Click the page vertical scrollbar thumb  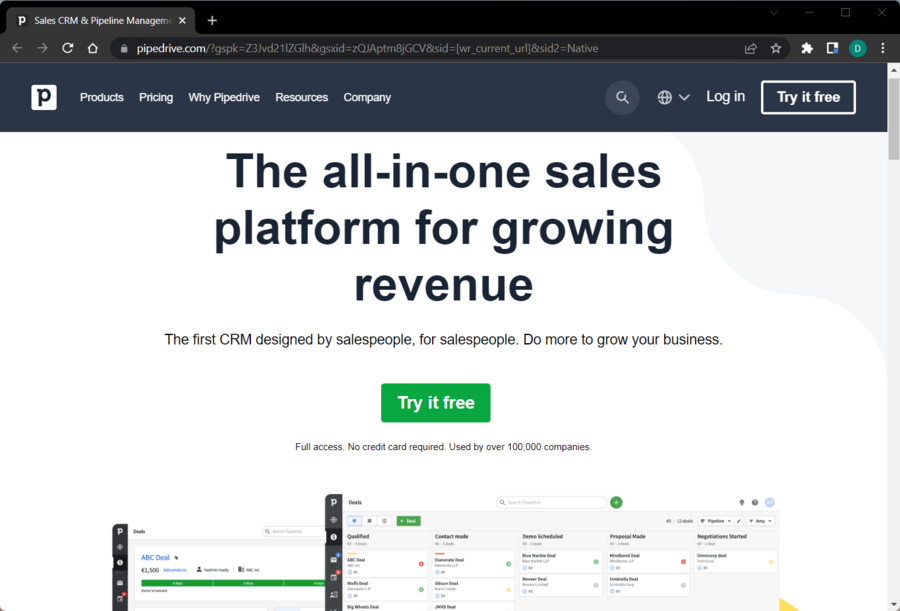tap(894, 119)
